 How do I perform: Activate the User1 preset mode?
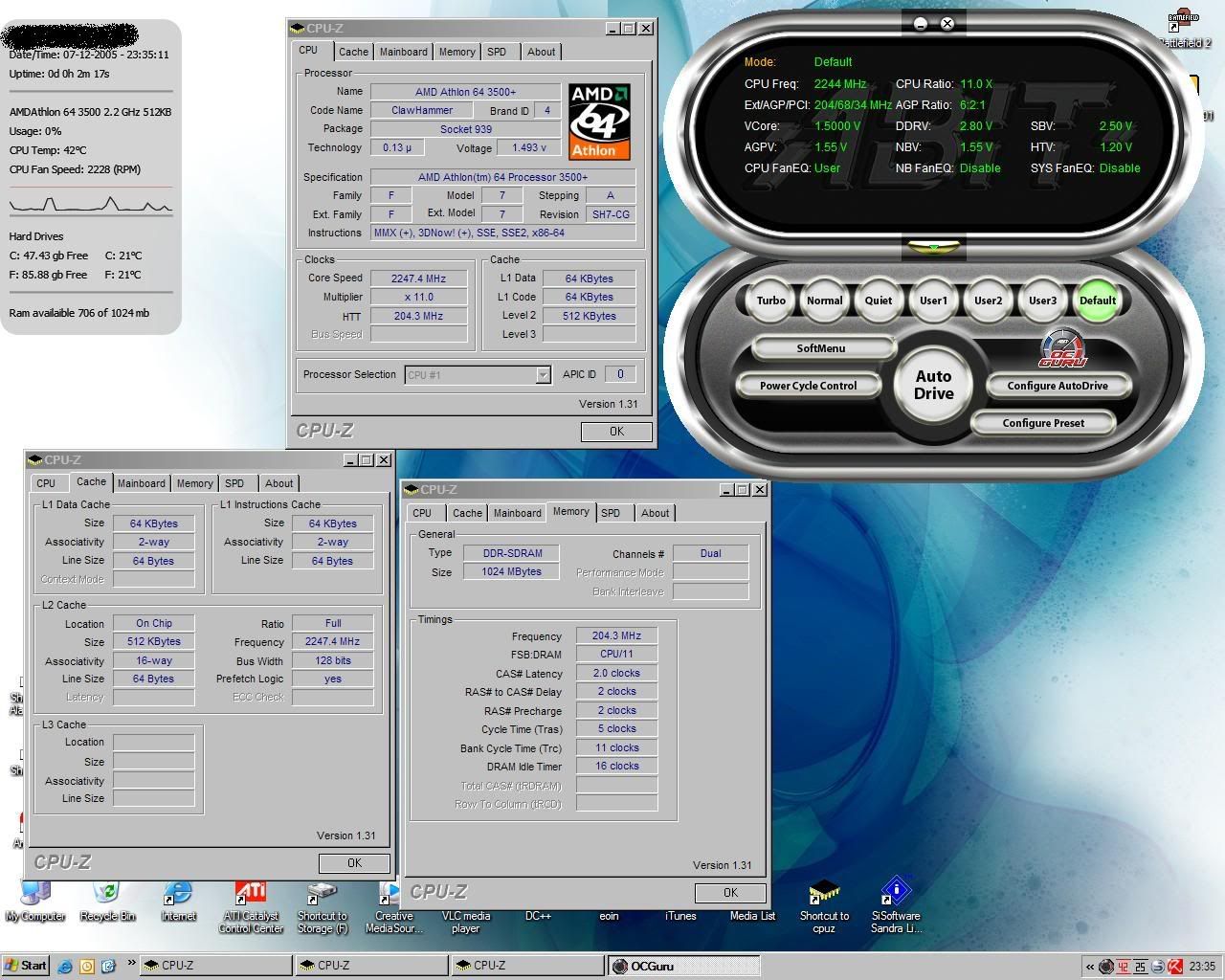[x=933, y=301]
